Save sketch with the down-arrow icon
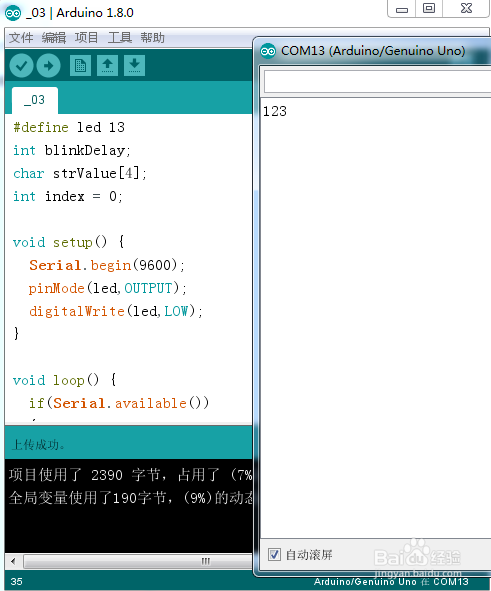This screenshot has height=591, width=491. (135, 66)
